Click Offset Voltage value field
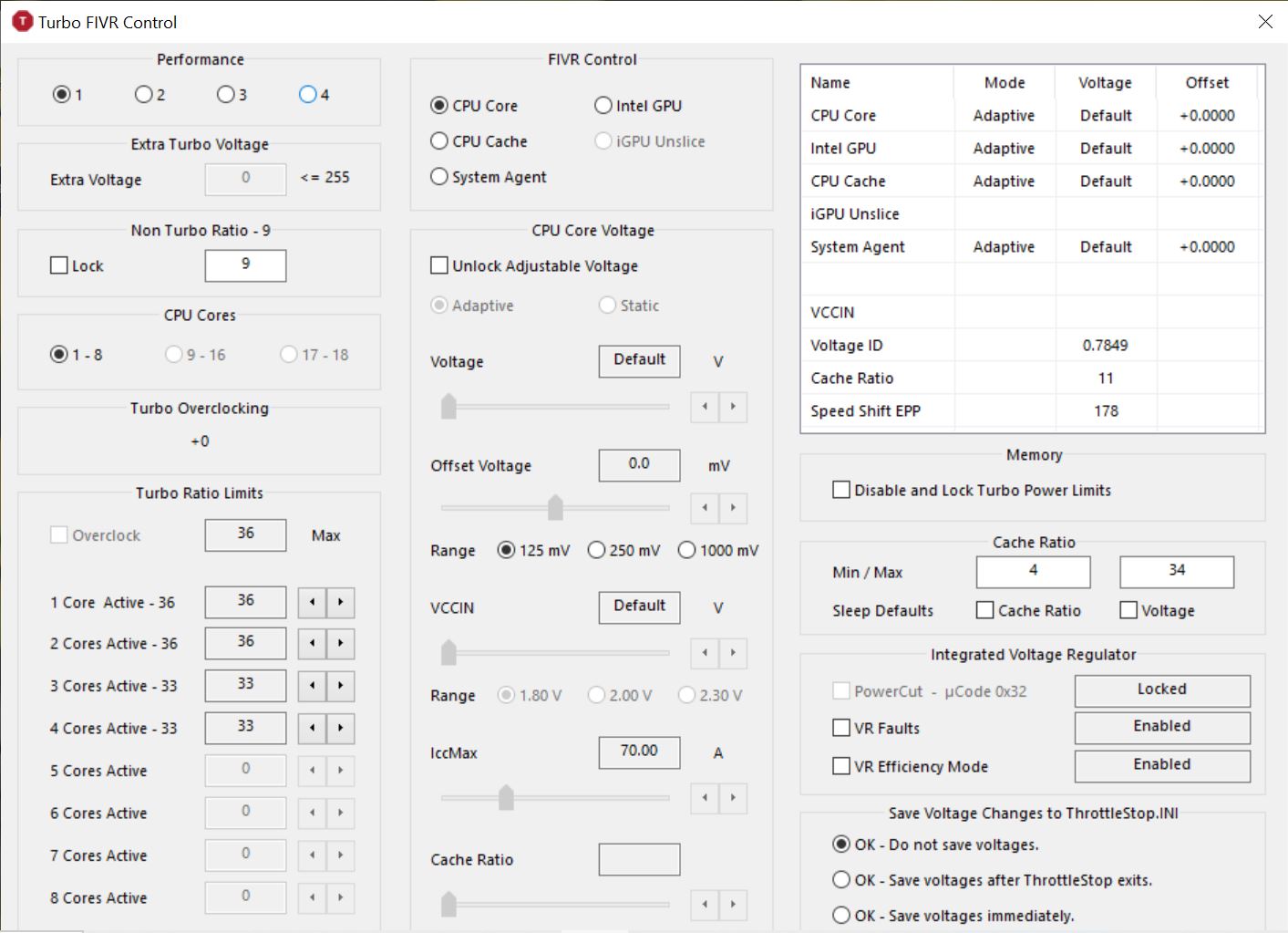Viewport: 1288px width, 933px height. pos(639,464)
